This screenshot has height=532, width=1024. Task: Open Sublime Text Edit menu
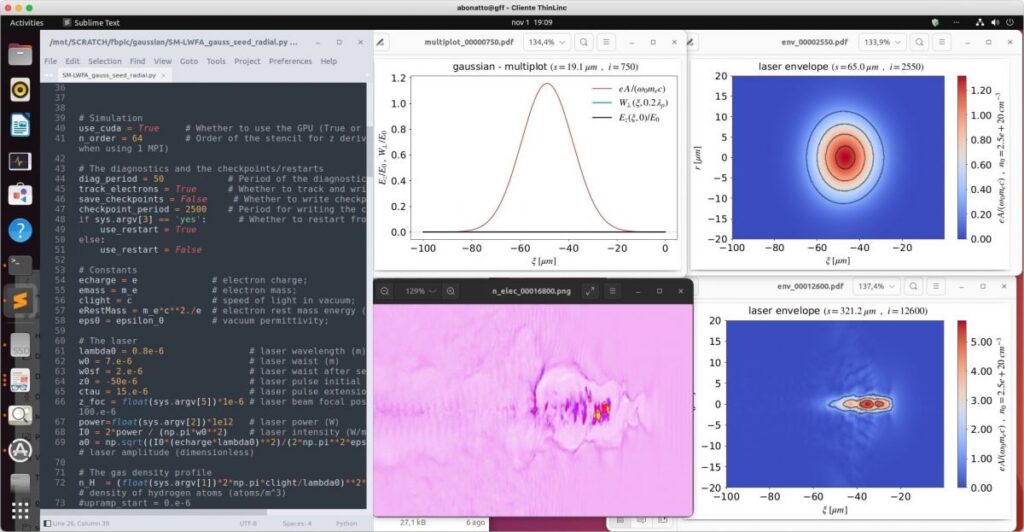[x=72, y=61]
